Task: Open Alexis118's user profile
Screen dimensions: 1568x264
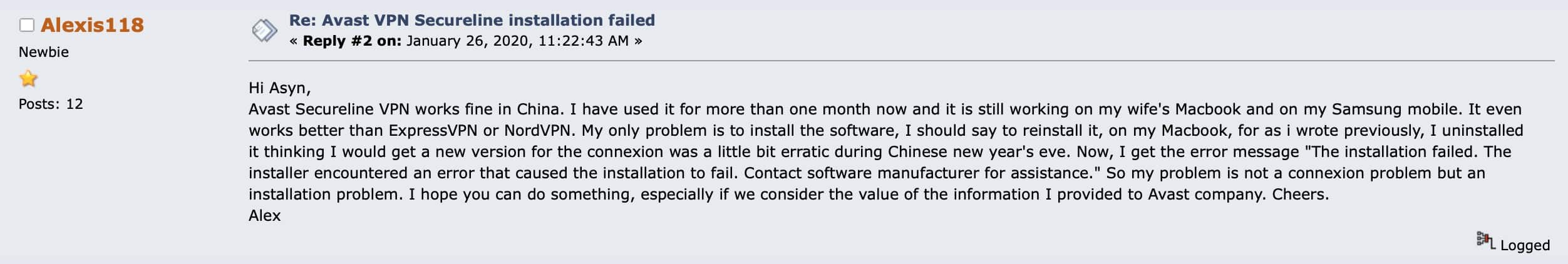Action: point(92,25)
